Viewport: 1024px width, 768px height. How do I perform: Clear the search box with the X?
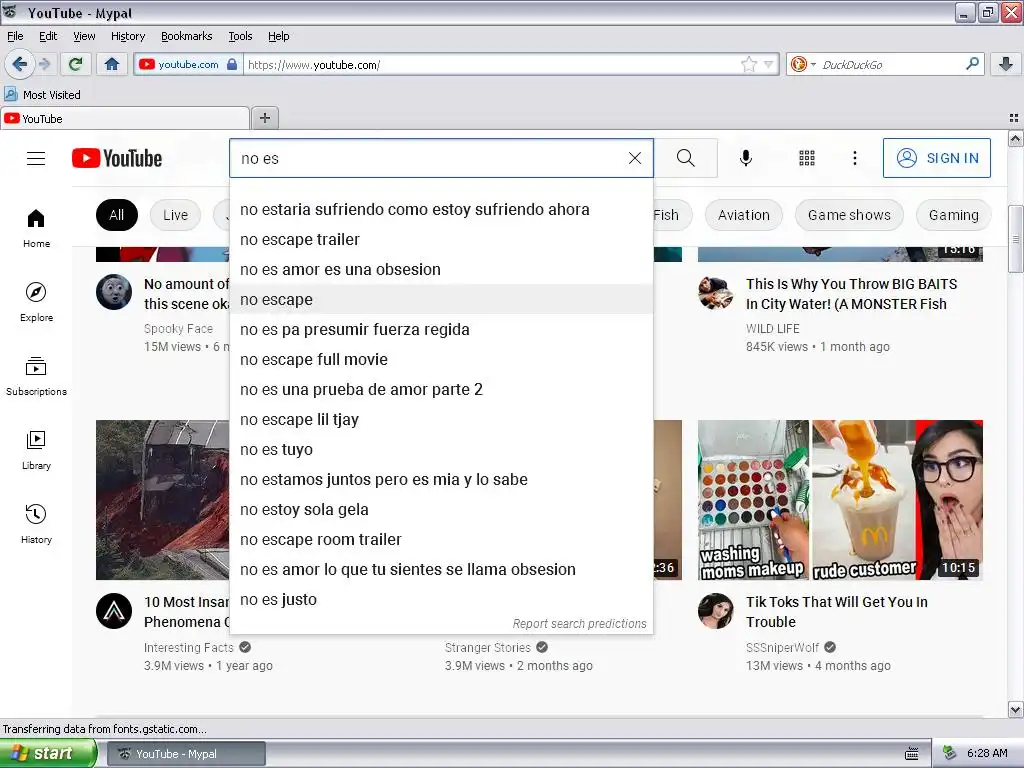(x=635, y=158)
